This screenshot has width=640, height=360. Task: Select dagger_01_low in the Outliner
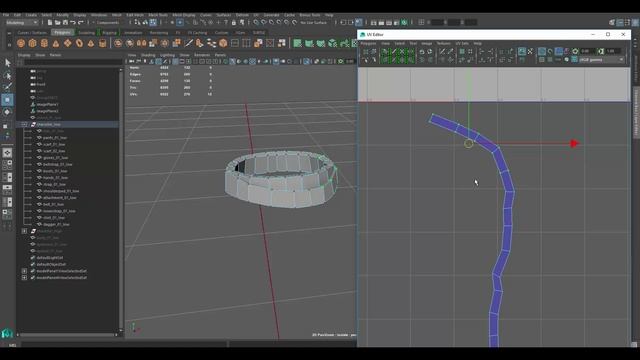[x=56, y=224]
